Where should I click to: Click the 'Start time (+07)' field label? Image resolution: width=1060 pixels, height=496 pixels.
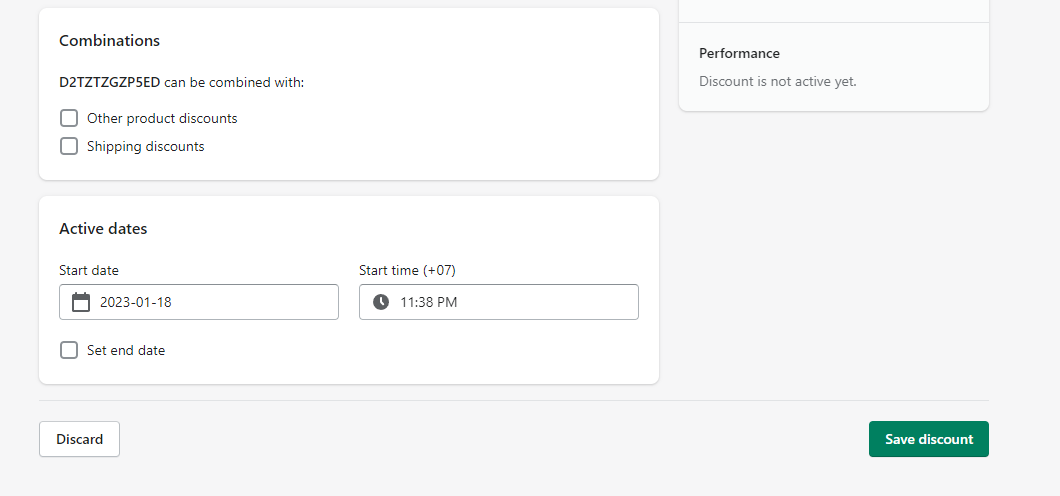[407, 270]
